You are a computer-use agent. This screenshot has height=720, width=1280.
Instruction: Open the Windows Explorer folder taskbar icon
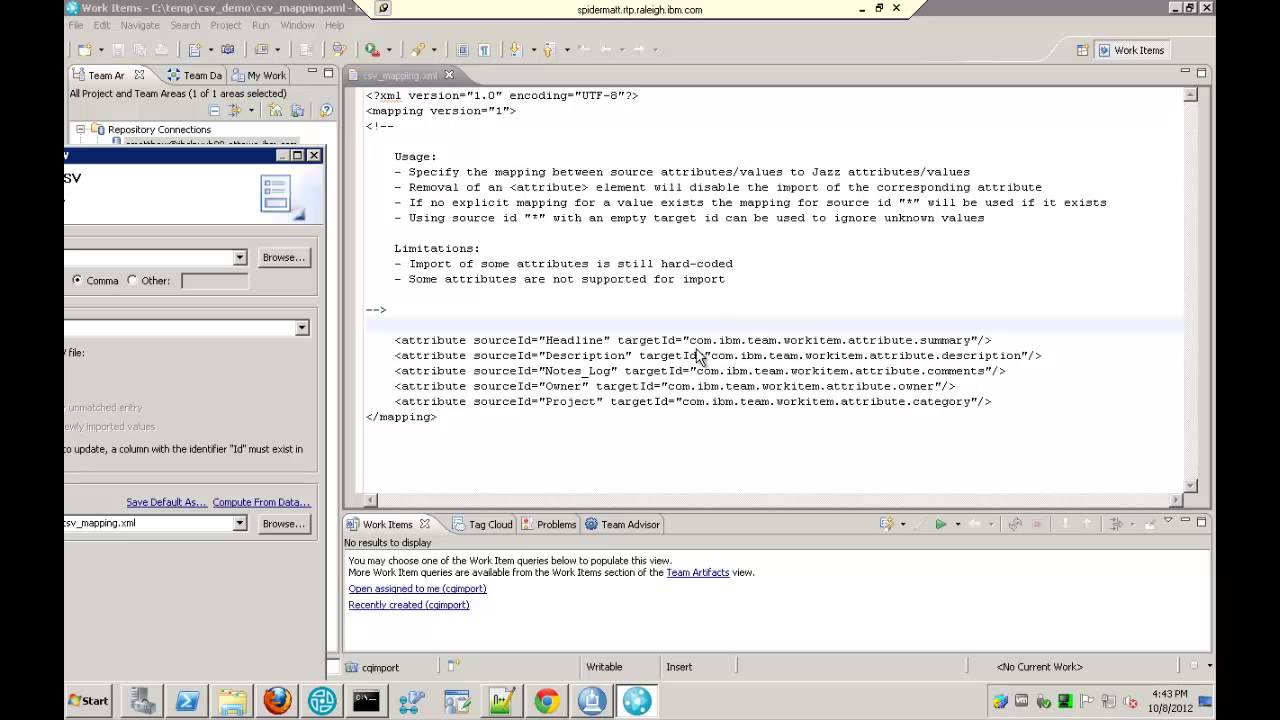pyautogui.click(x=232, y=701)
